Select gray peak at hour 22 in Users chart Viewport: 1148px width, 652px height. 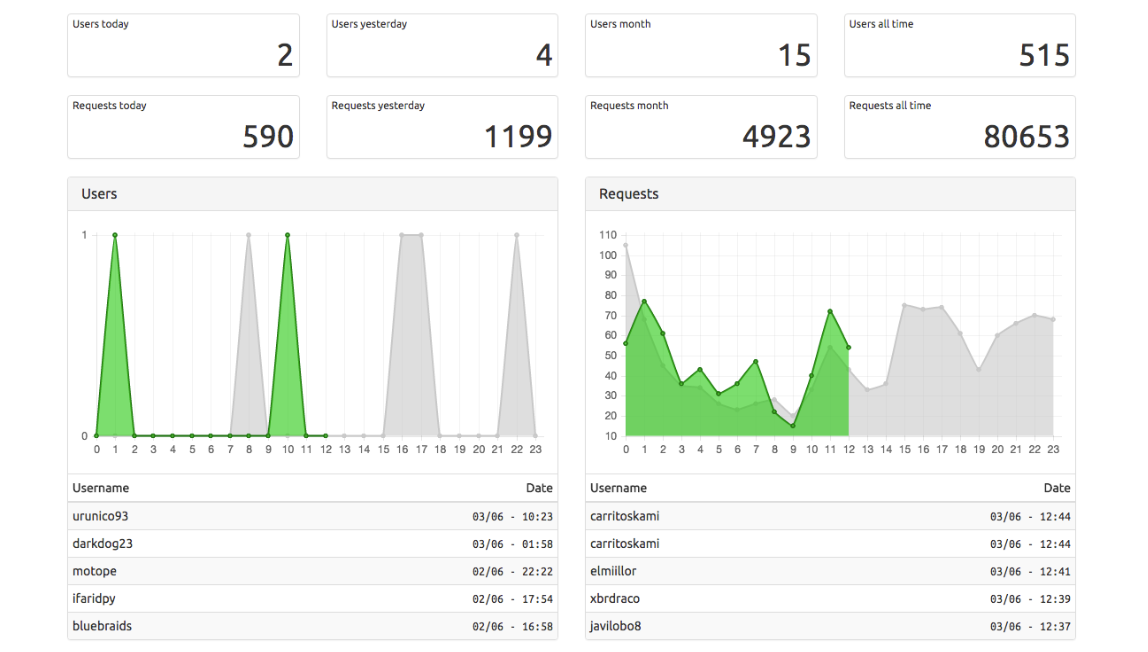coord(516,235)
